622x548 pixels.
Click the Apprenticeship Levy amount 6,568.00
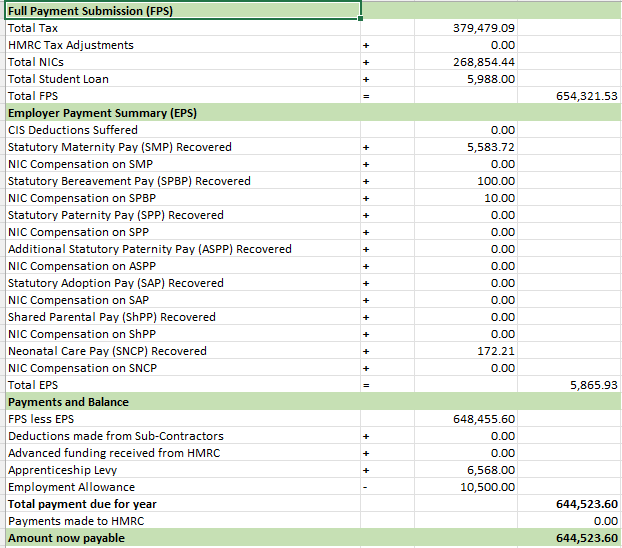[x=490, y=470]
